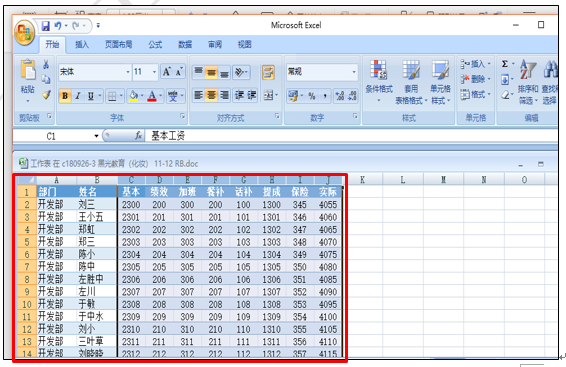This screenshot has height=367, width=566.
Task: Apply cell borders
Action: (x=112, y=96)
